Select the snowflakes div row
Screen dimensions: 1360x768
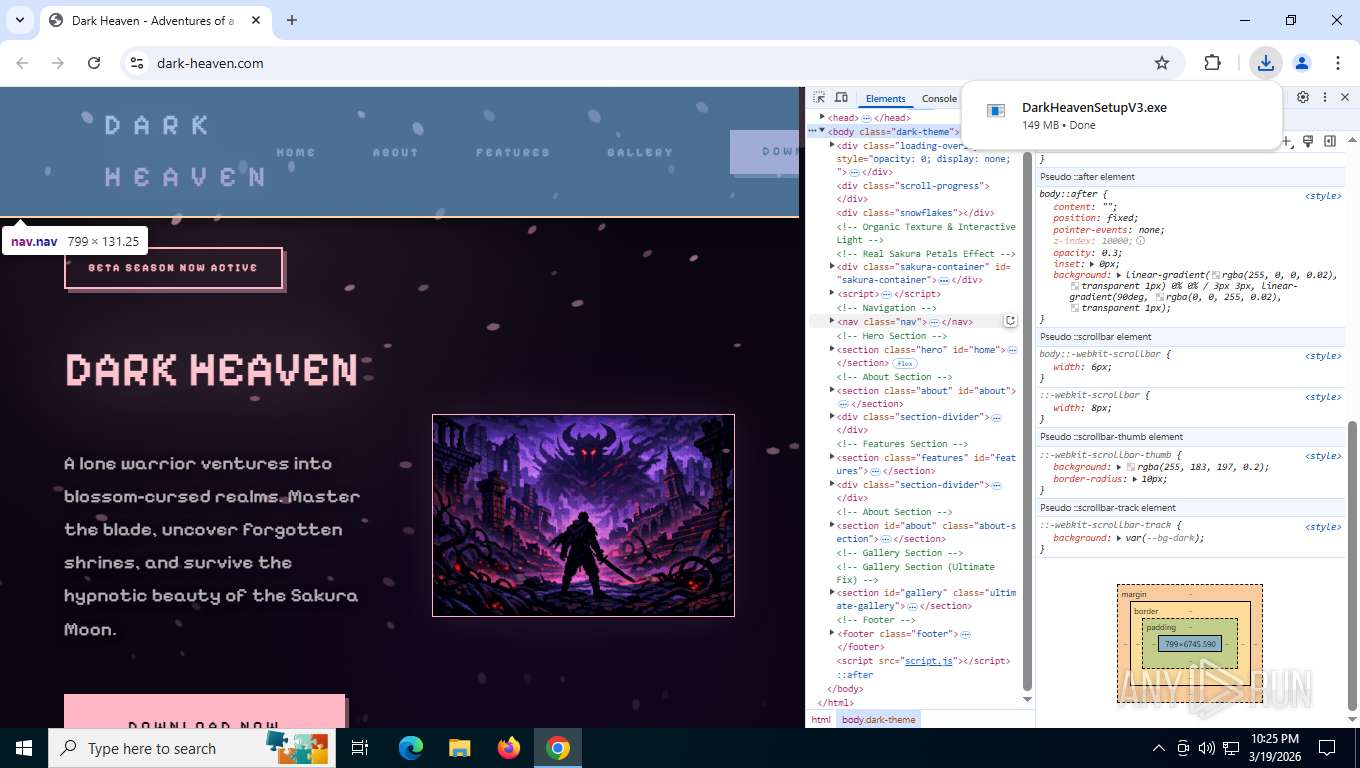pyautogui.click(x=915, y=212)
